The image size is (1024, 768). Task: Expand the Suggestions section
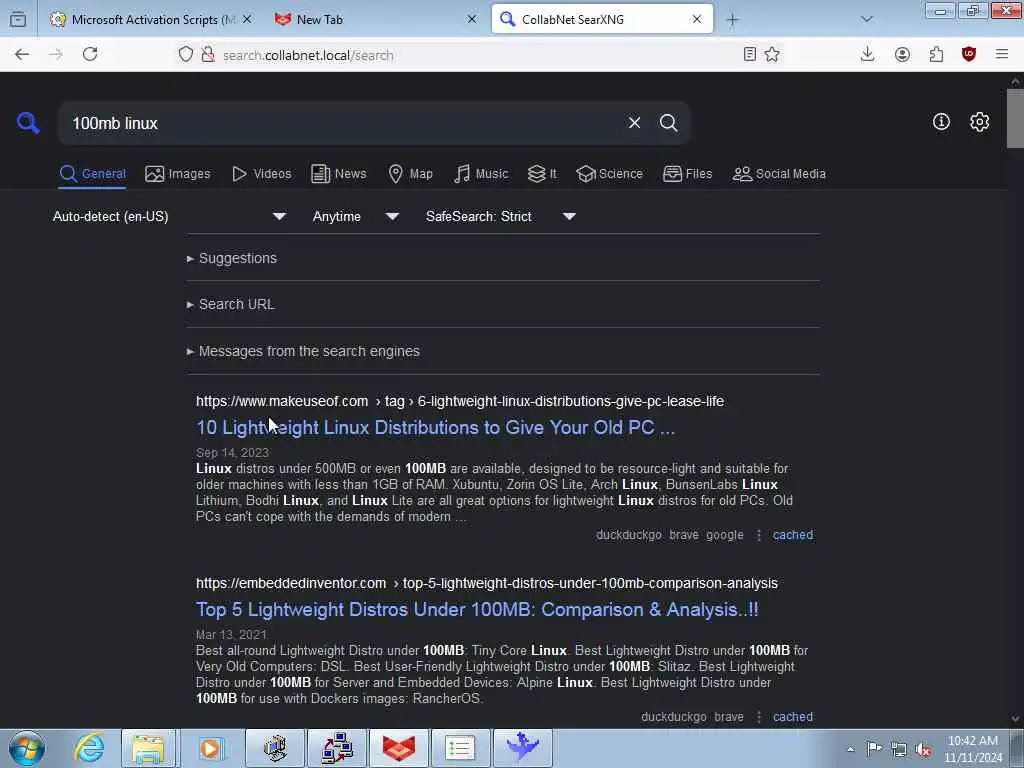pyautogui.click(x=232, y=258)
